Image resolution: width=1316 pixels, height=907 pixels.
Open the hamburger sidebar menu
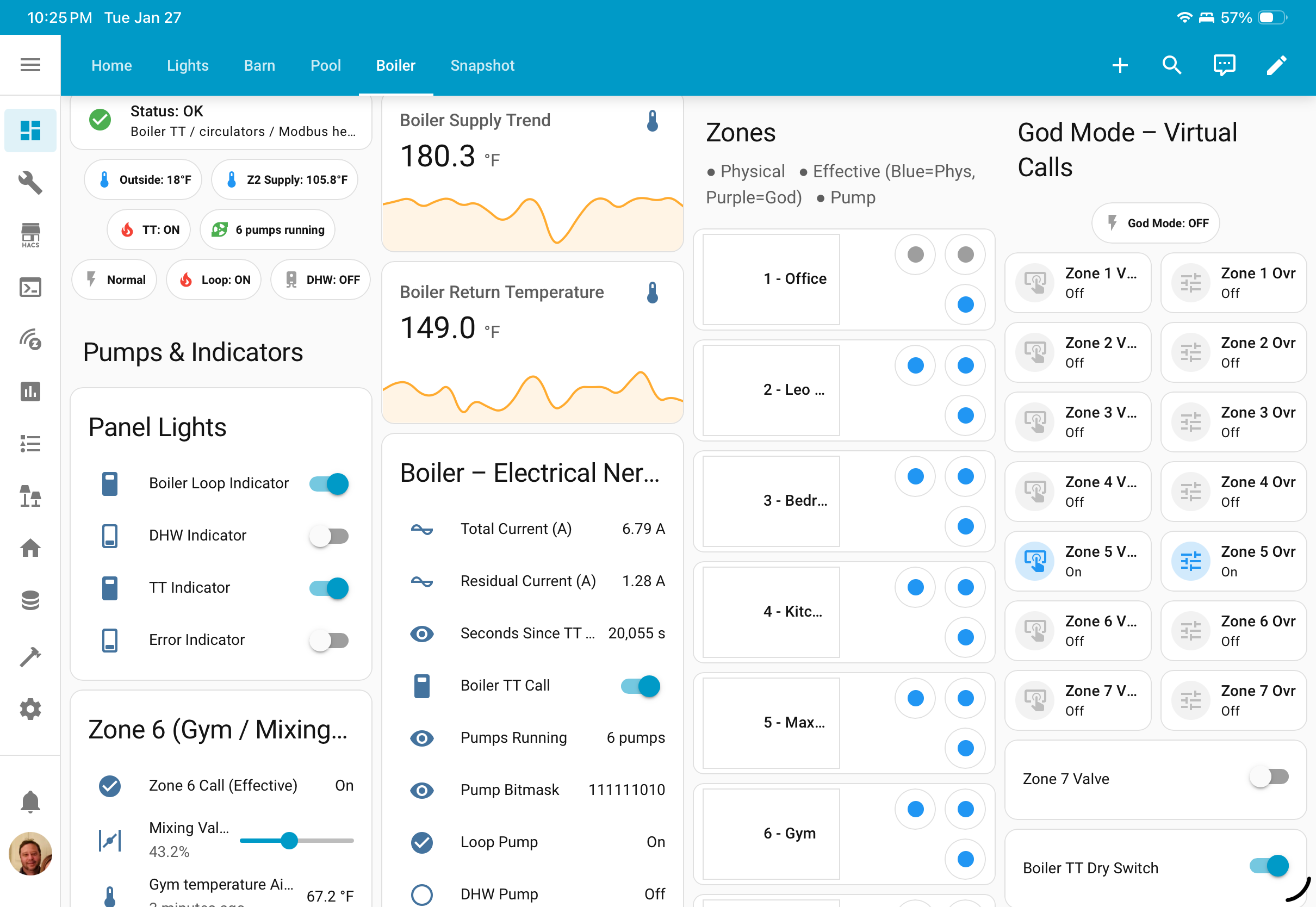tap(30, 65)
